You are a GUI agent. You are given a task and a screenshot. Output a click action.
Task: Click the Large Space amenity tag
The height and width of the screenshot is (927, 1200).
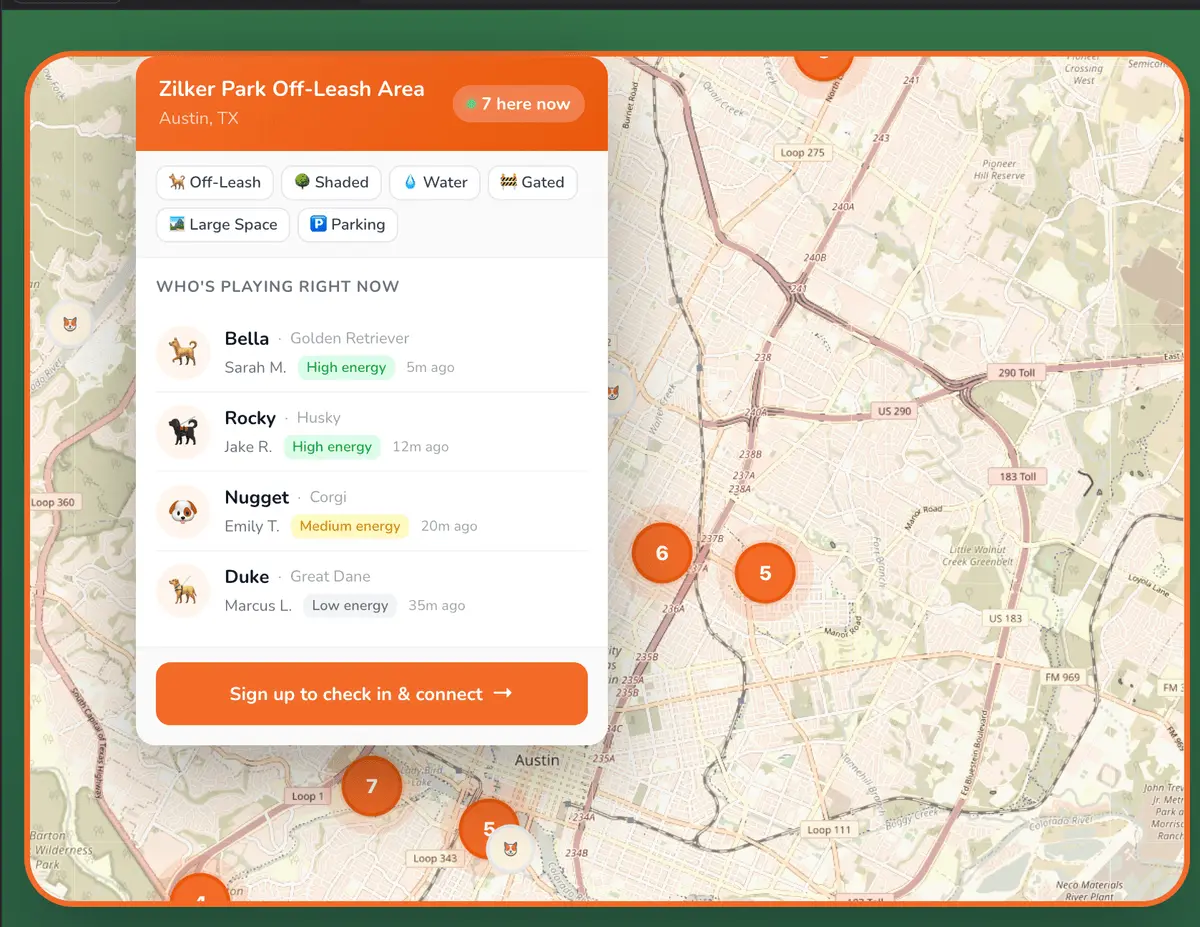223,224
